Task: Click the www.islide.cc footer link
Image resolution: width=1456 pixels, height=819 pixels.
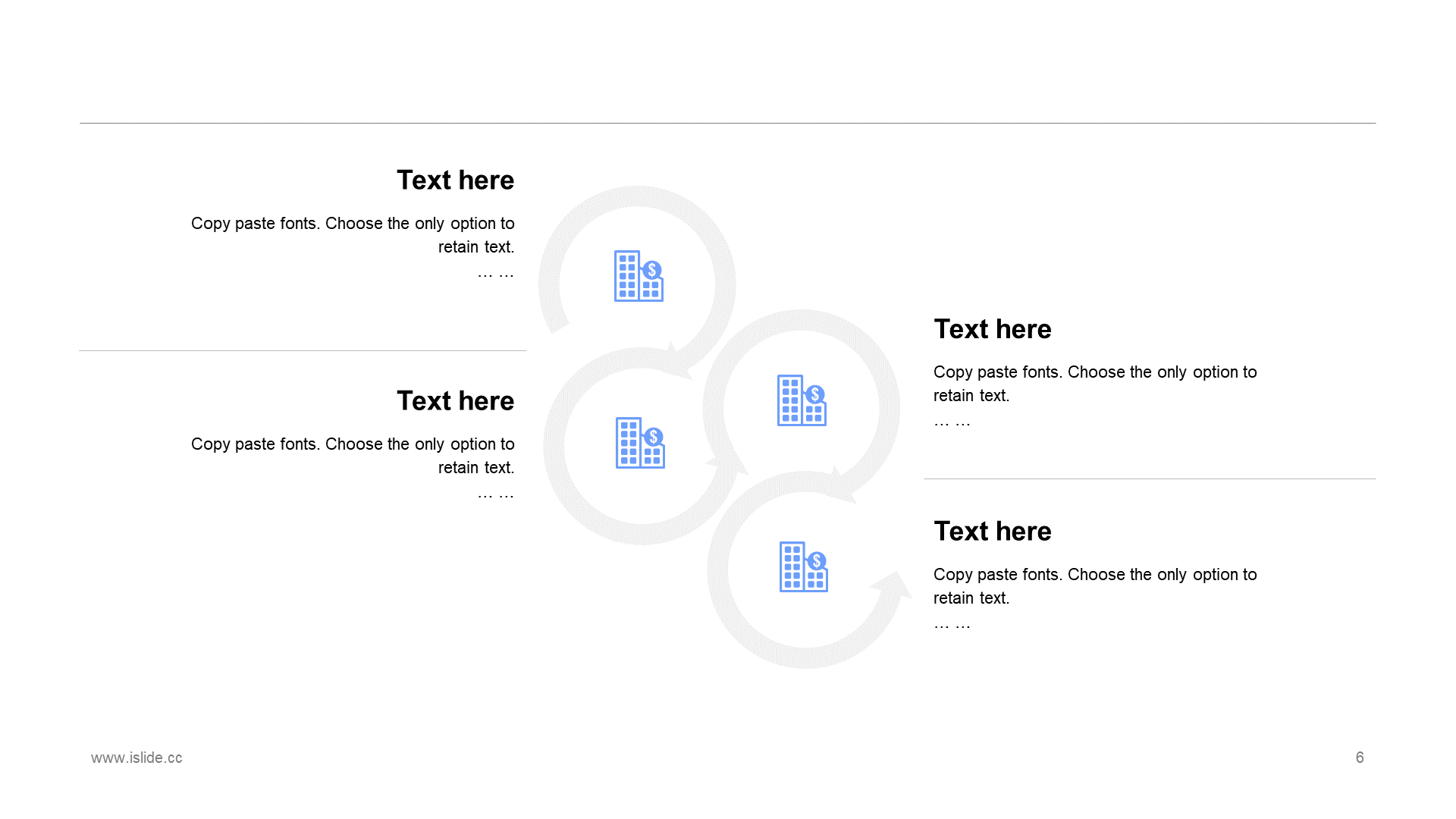Action: click(x=136, y=758)
